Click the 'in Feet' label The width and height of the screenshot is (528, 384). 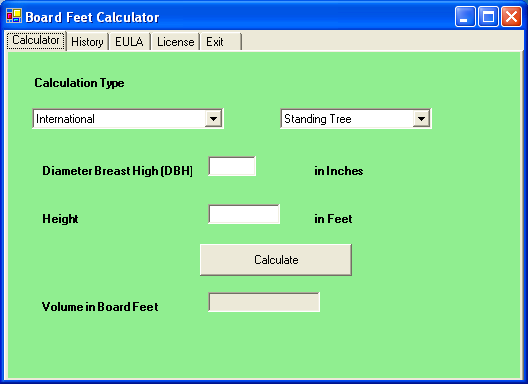(333, 219)
